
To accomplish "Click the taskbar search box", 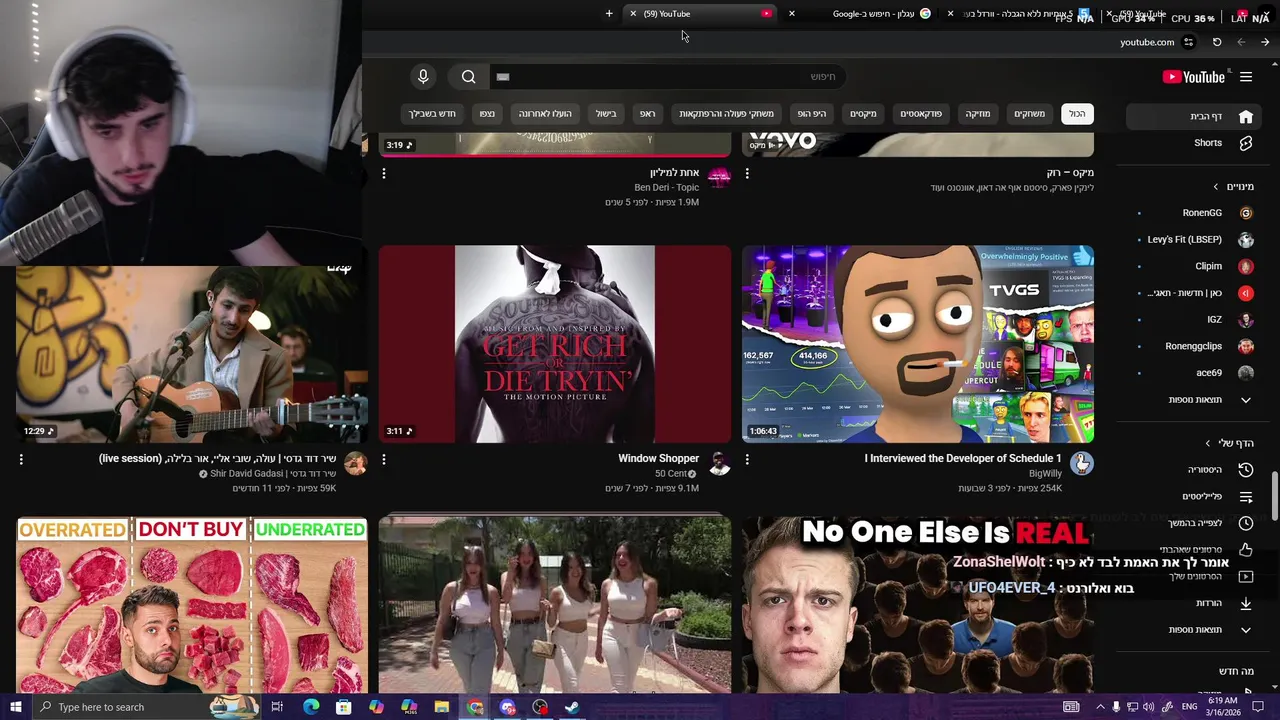I will click(x=148, y=707).
